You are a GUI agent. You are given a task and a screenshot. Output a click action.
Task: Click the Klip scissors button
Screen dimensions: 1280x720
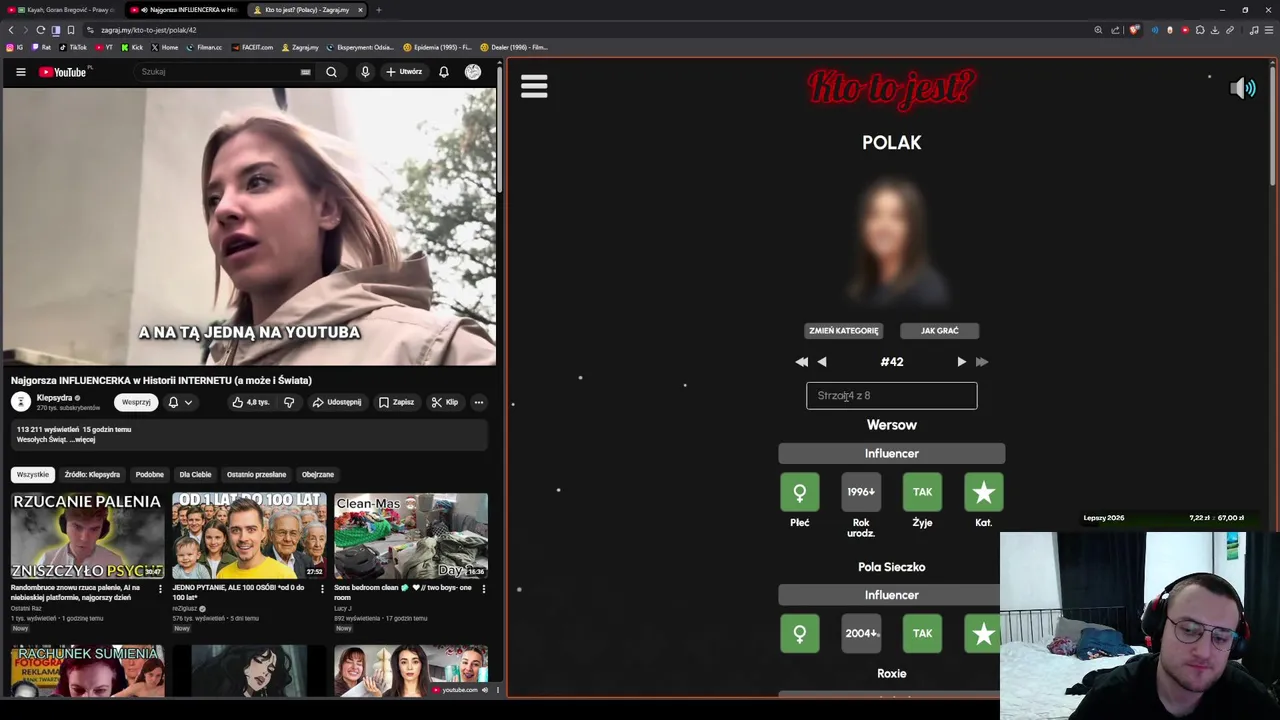point(445,402)
